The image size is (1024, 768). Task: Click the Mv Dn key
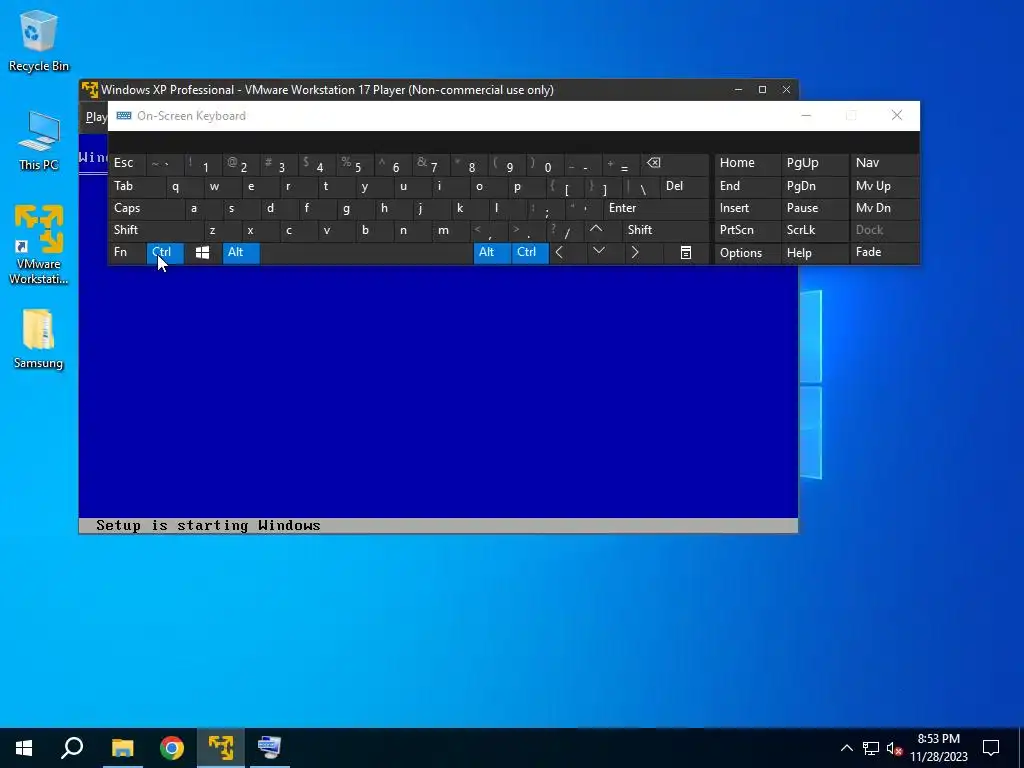pos(884,208)
